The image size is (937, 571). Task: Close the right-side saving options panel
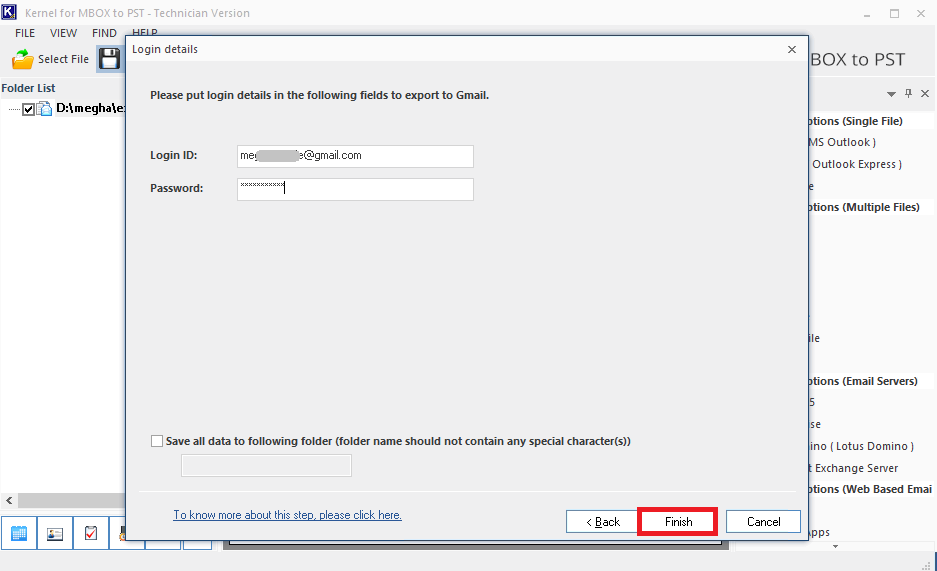[x=925, y=93]
